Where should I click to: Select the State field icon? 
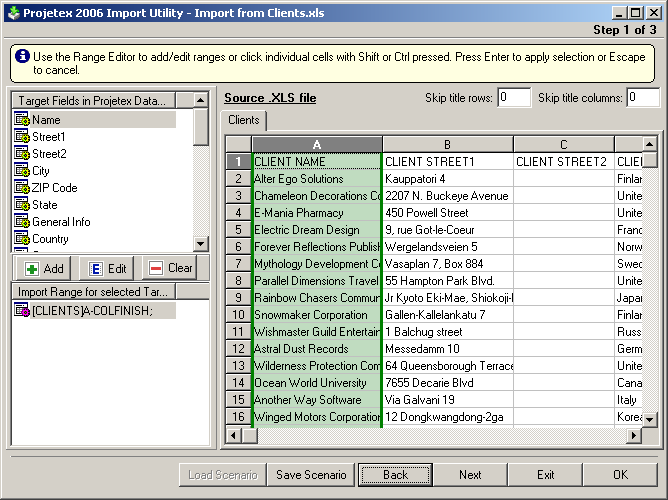pyautogui.click(x=21, y=205)
